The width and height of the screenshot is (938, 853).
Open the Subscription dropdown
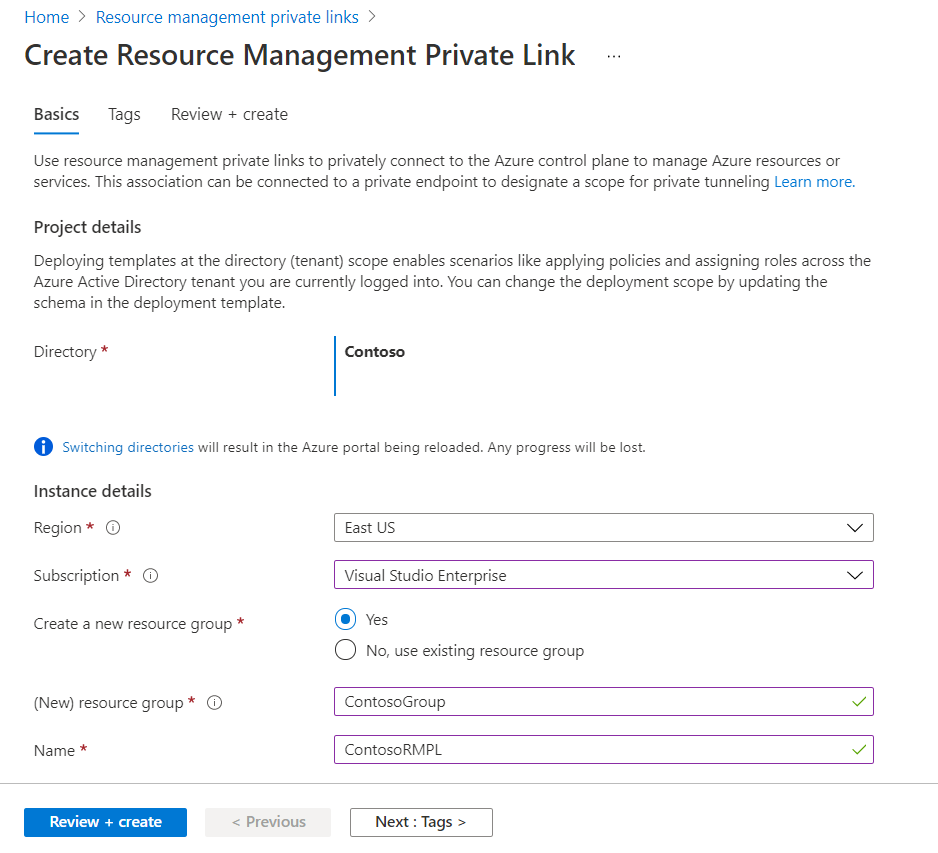[603, 575]
